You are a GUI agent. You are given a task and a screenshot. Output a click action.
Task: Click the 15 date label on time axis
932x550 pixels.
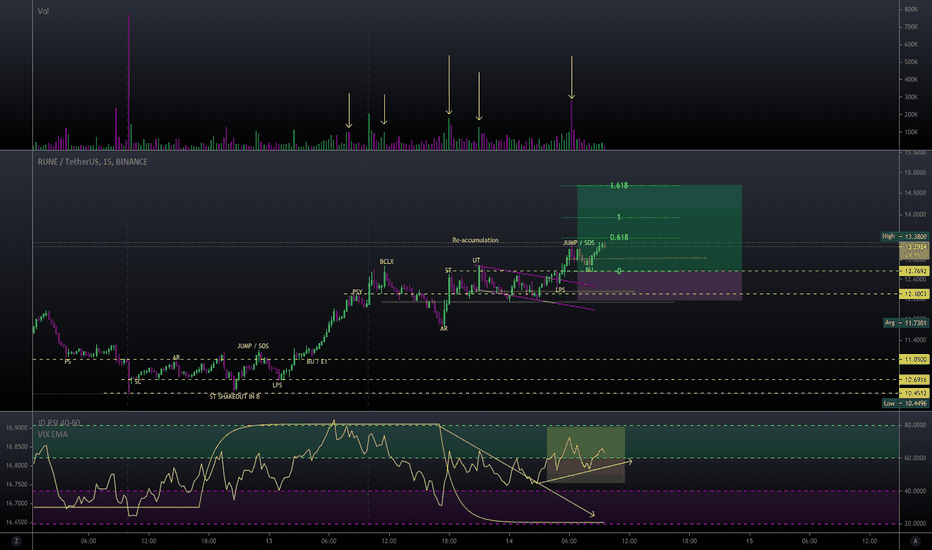[750, 541]
